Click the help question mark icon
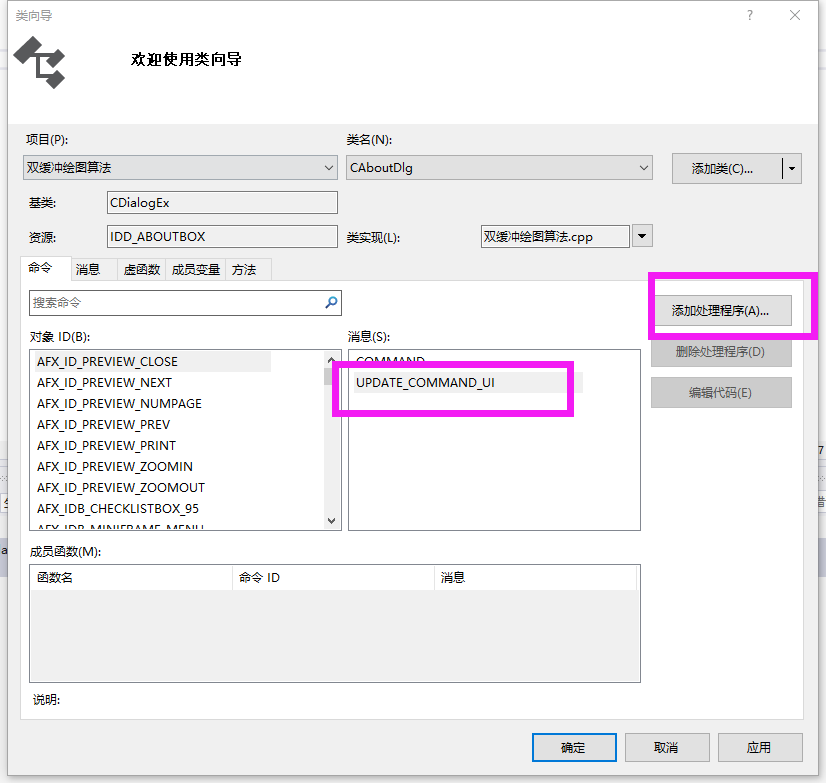The image size is (826, 783). coord(750,15)
